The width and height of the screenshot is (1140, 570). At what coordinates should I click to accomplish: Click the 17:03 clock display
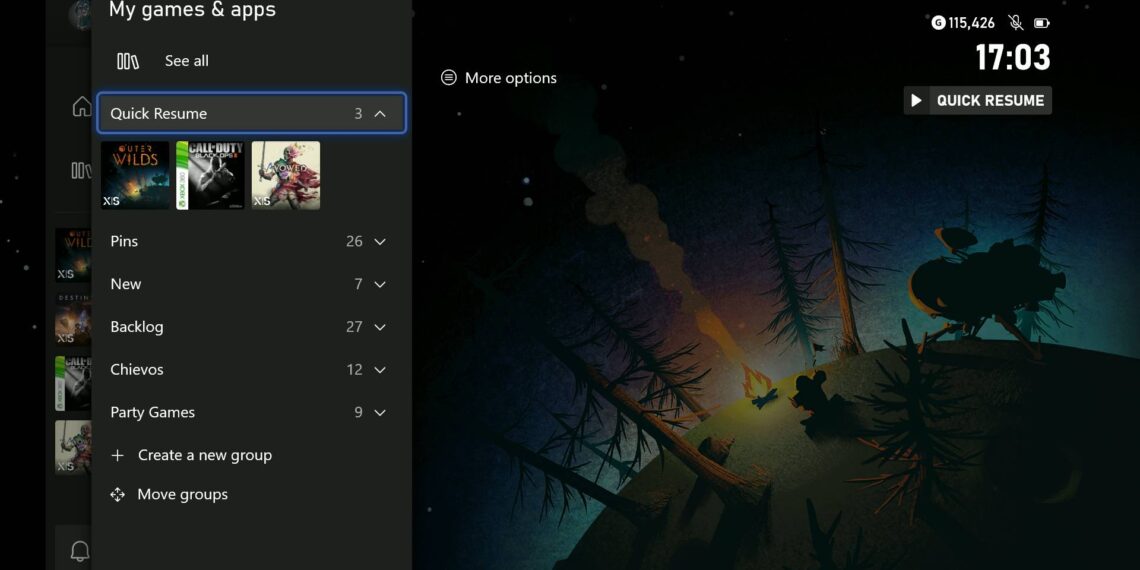pos(1012,58)
